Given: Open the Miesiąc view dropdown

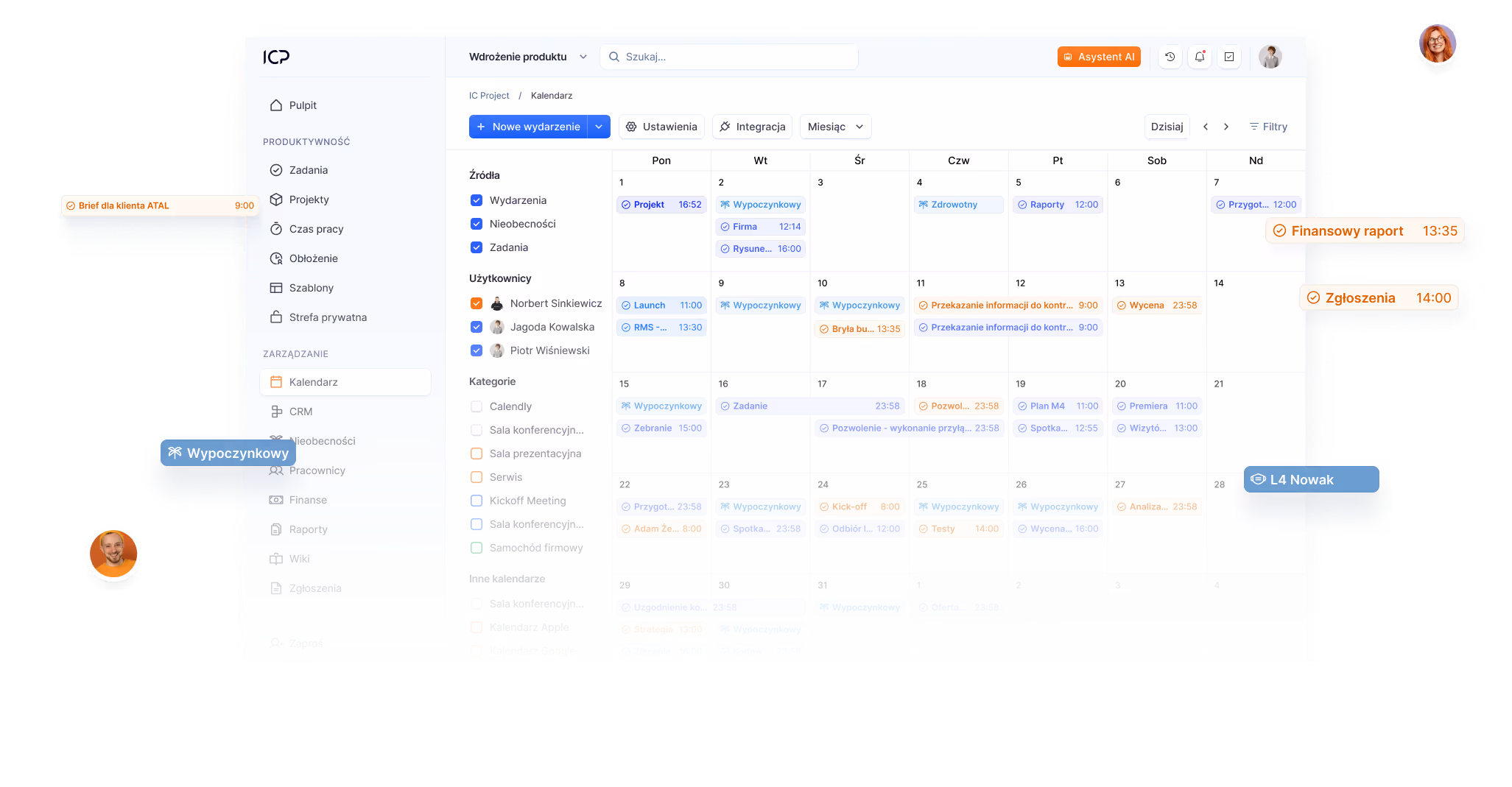Looking at the screenshot, I should 835,127.
